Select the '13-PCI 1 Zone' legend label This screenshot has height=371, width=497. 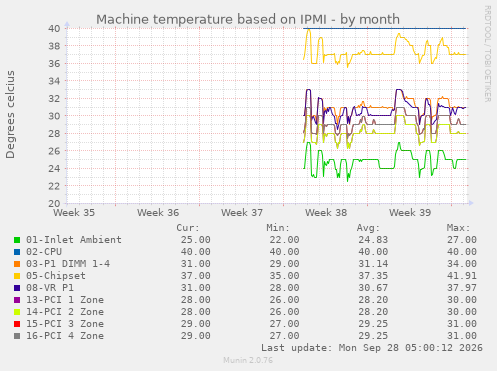pyautogui.click(x=65, y=300)
